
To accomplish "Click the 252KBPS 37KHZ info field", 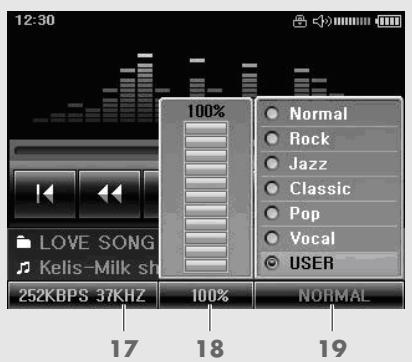I will point(82,295).
